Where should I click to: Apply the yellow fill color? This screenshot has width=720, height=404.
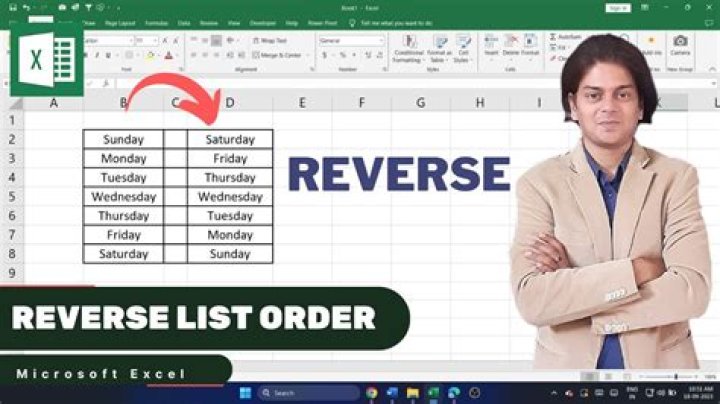150,56
